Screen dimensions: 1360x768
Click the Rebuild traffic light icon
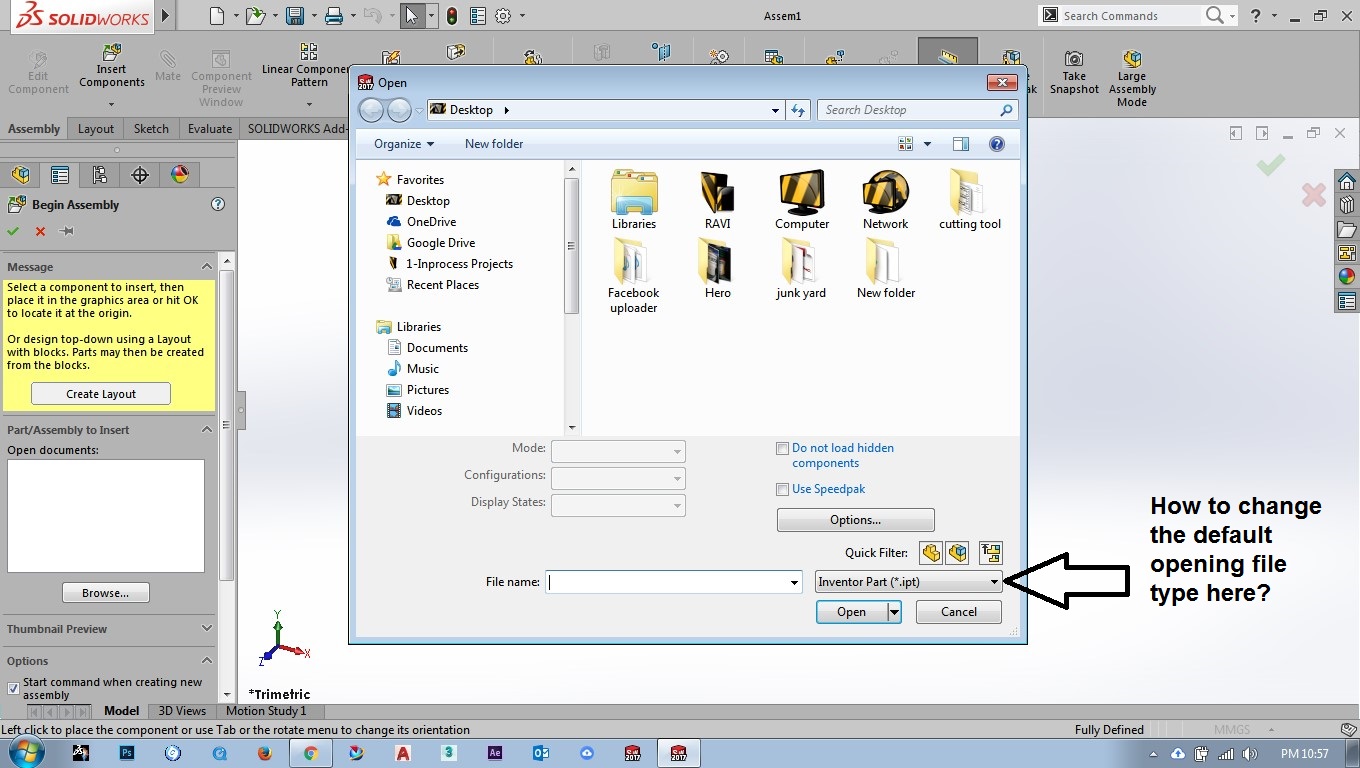pyautogui.click(x=452, y=16)
